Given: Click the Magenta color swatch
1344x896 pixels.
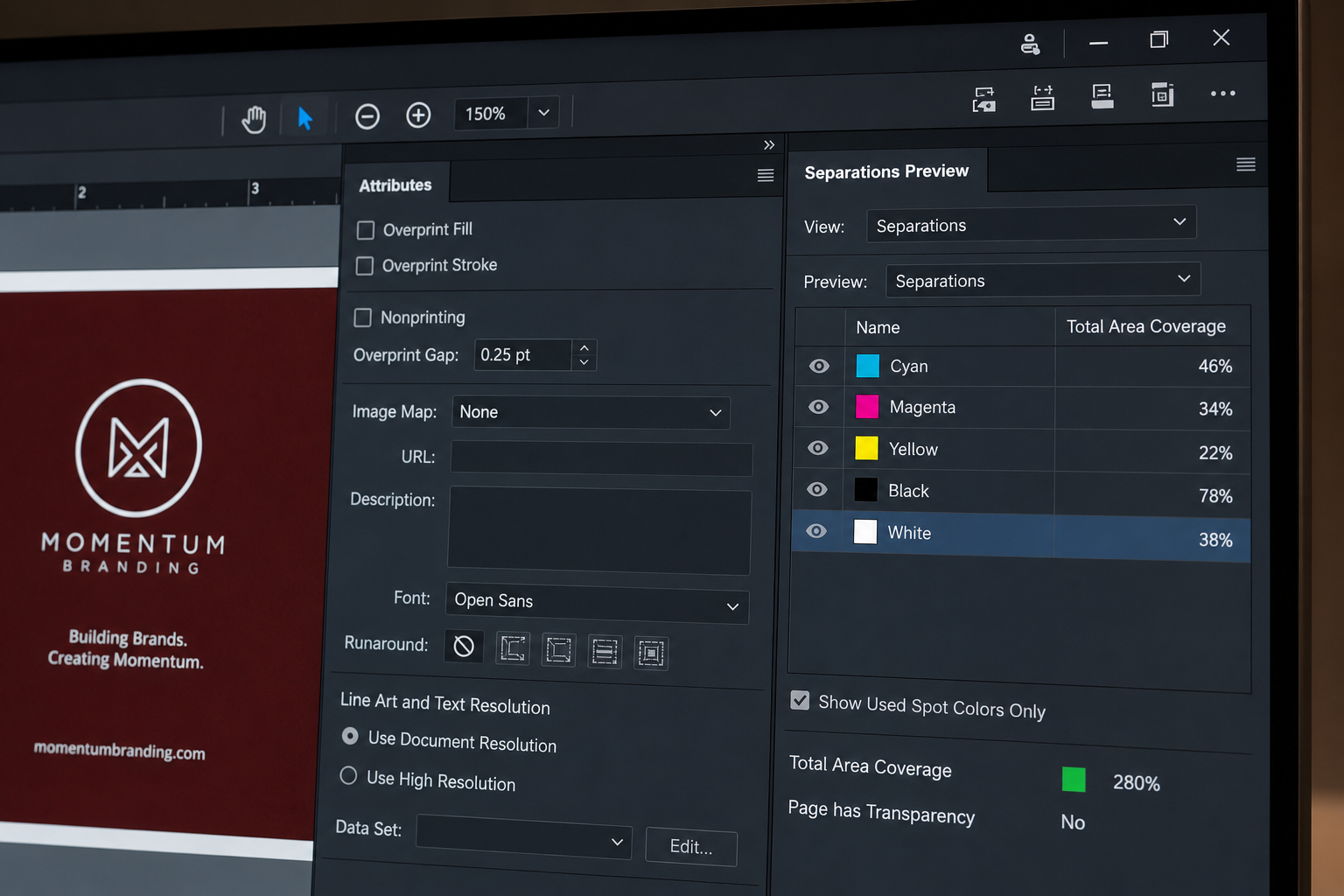Looking at the screenshot, I should 867,407.
